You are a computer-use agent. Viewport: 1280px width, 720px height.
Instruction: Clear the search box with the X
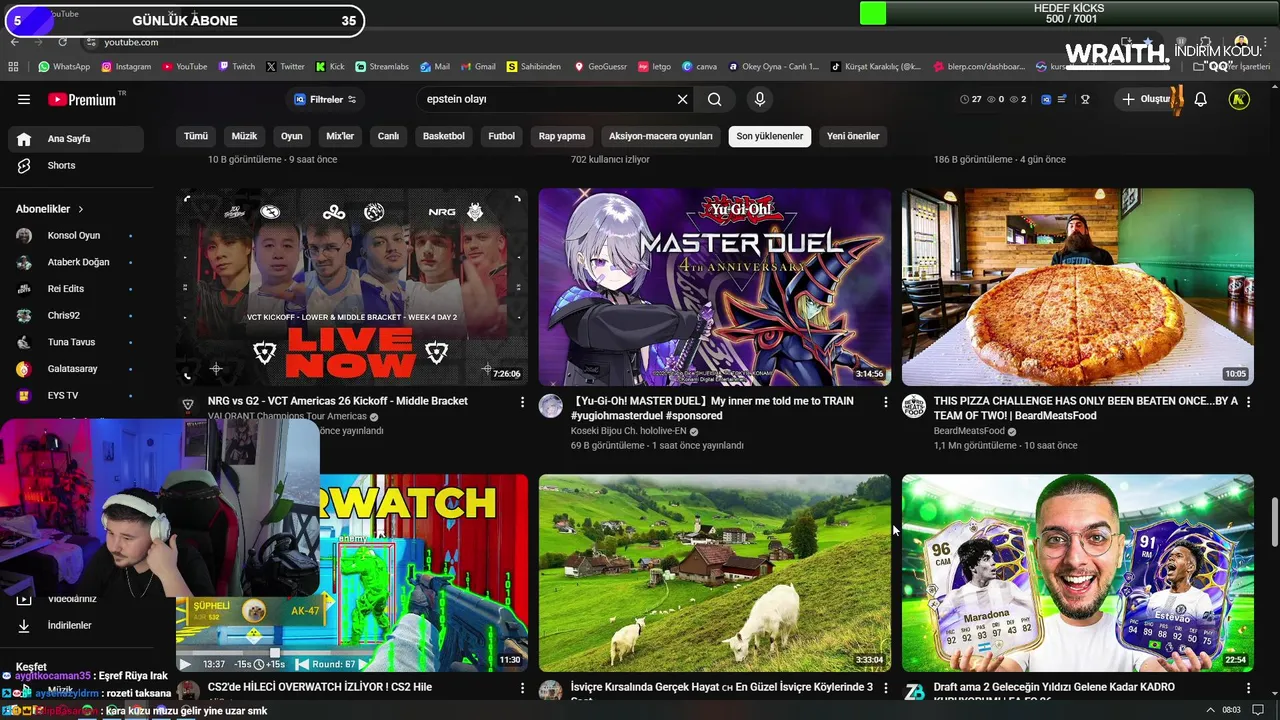(x=683, y=99)
